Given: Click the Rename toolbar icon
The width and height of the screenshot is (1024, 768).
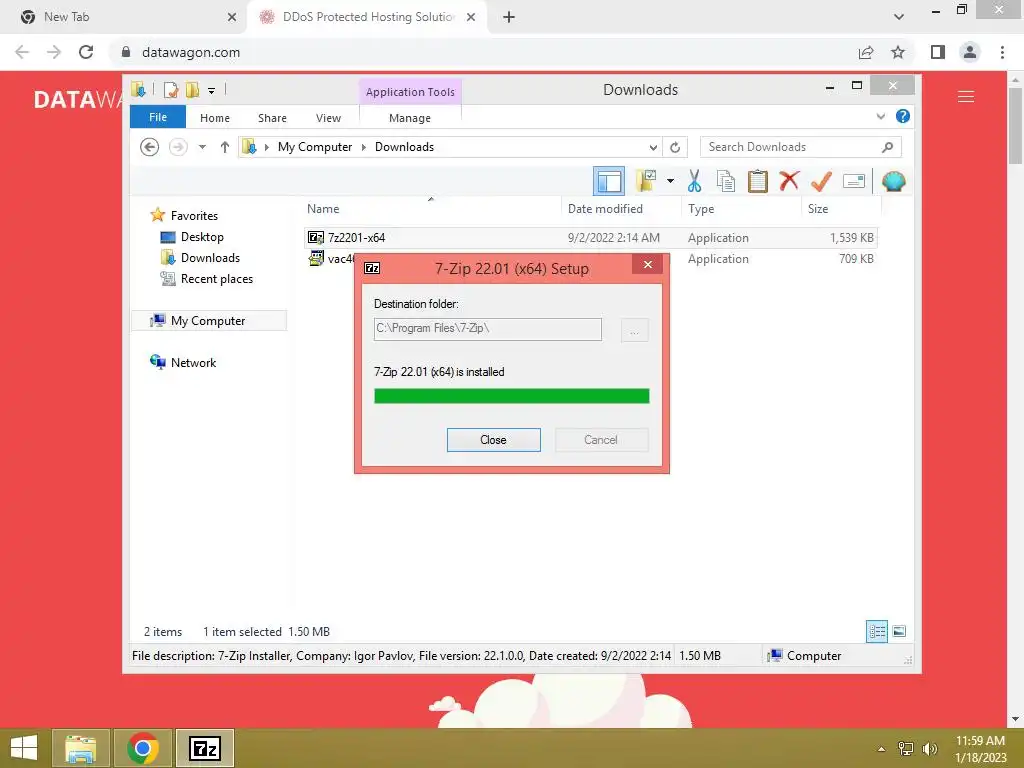Looking at the screenshot, I should pos(854,181).
